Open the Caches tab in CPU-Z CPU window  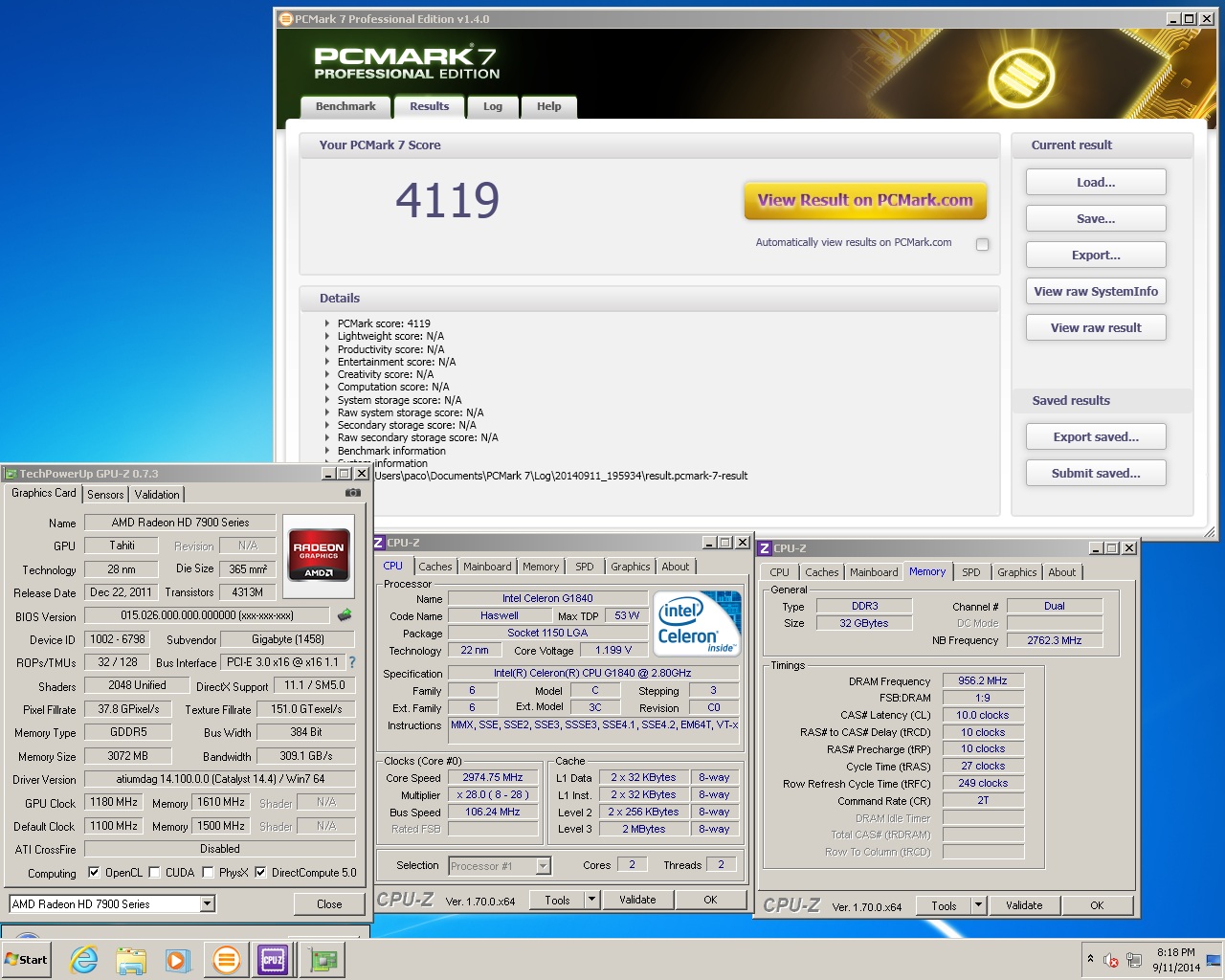pyautogui.click(x=435, y=567)
